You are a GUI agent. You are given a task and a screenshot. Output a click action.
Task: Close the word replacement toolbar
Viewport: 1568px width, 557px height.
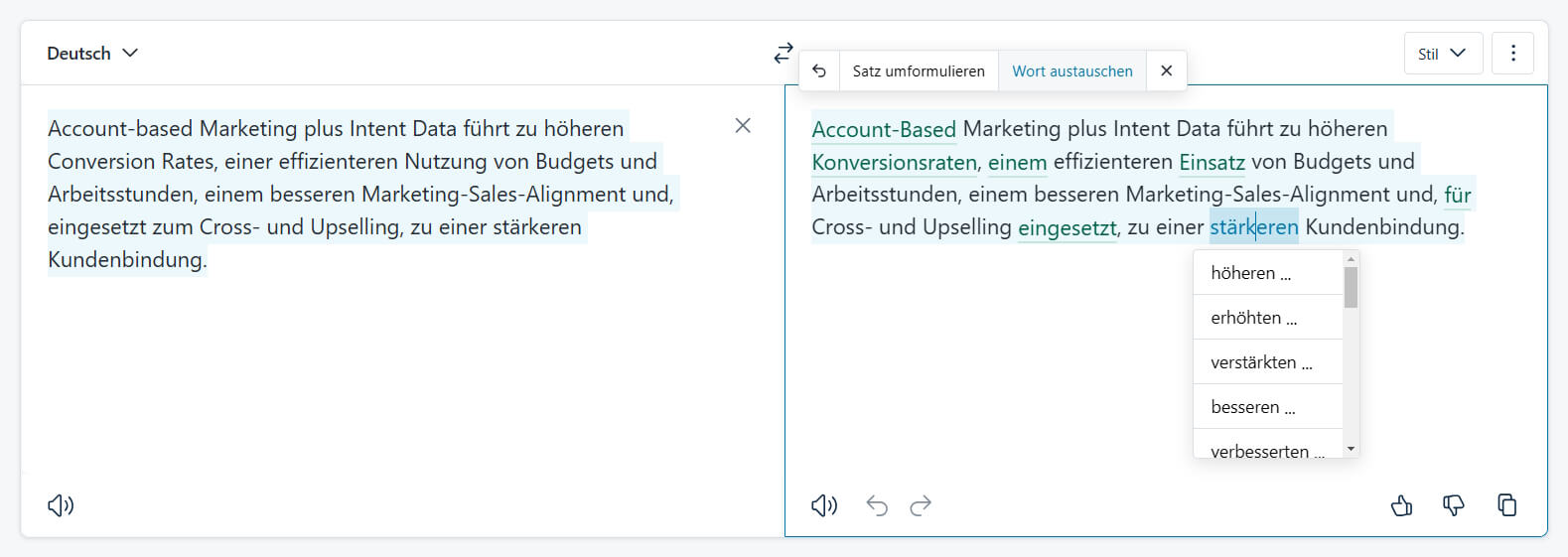(1166, 70)
